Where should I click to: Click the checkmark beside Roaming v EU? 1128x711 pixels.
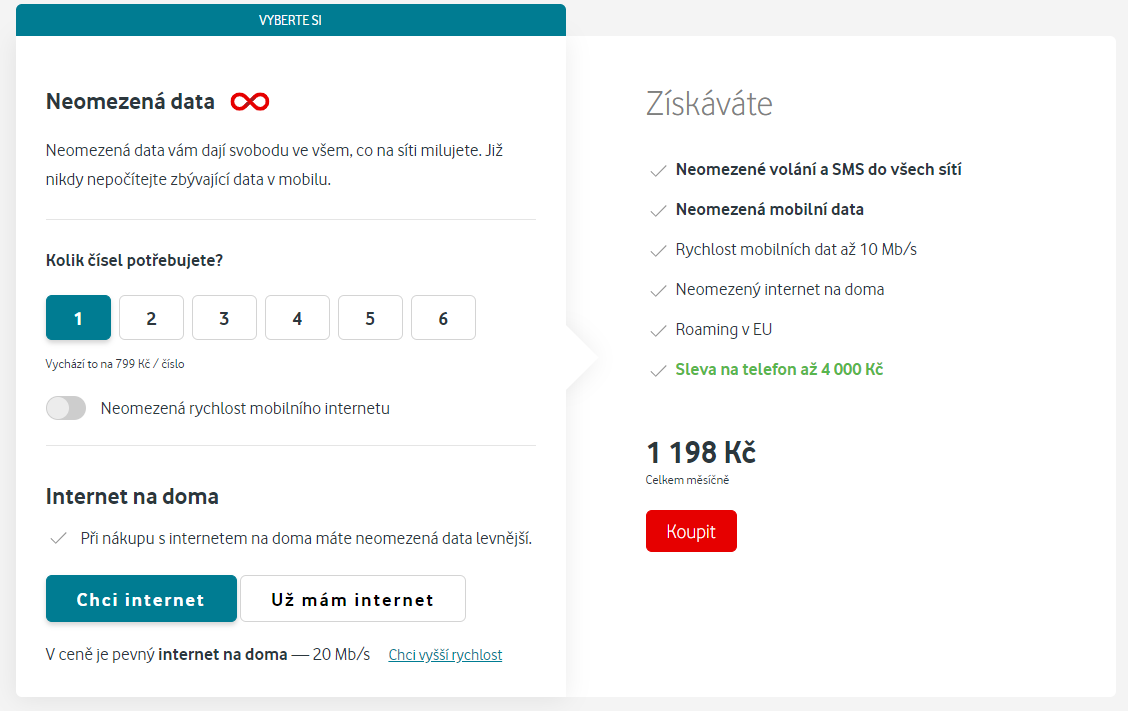pos(658,329)
